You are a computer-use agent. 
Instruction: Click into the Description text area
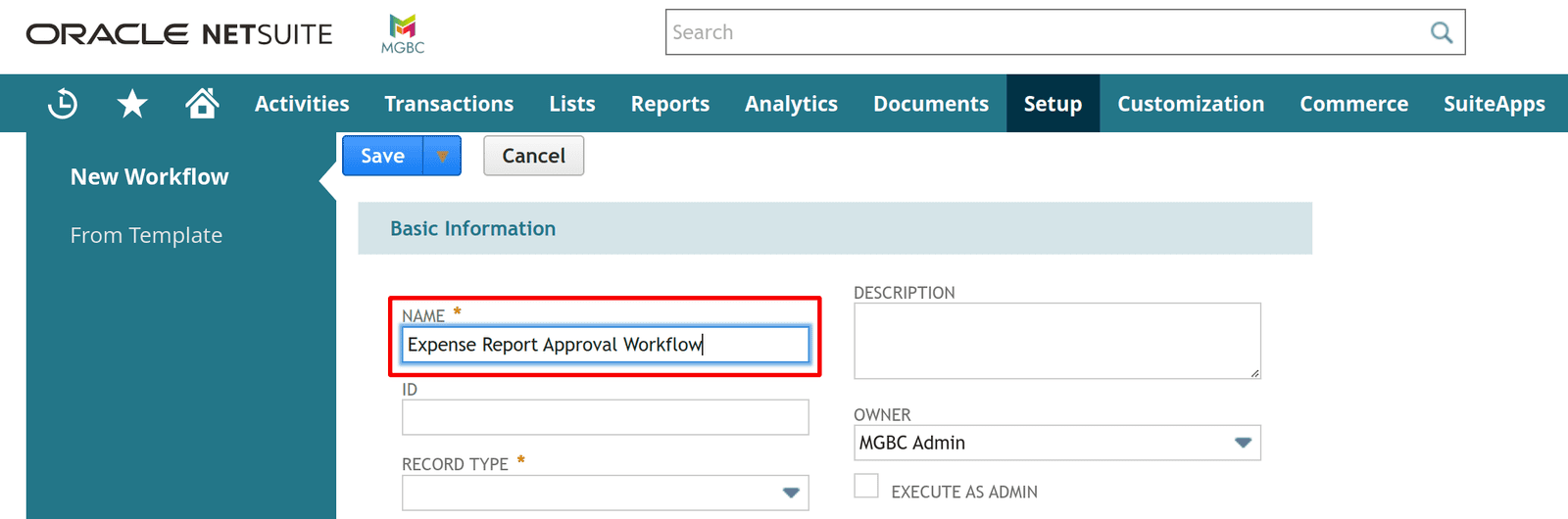pyautogui.click(x=1057, y=341)
